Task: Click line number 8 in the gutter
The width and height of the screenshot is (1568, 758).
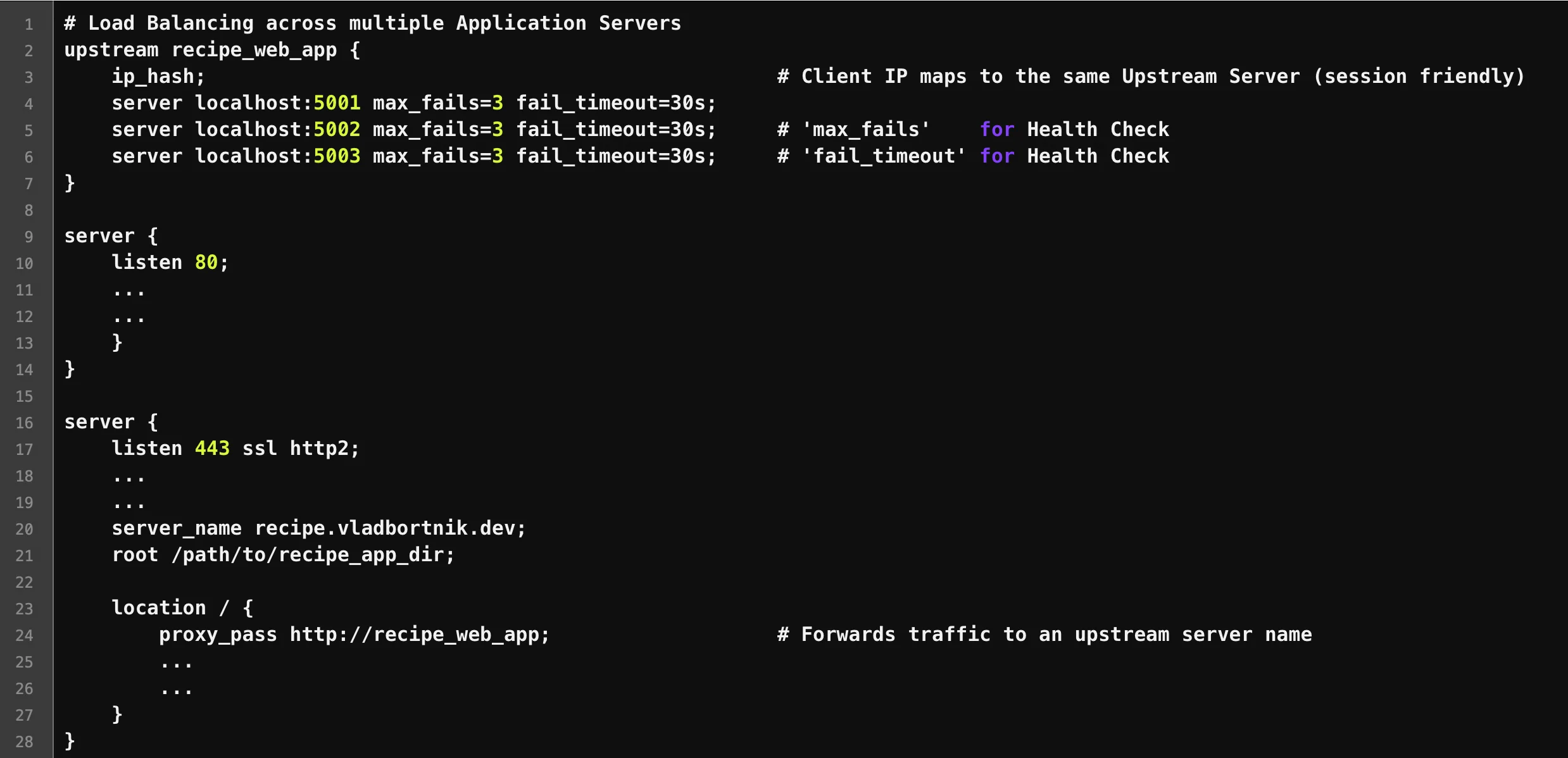Action: pyautogui.click(x=28, y=211)
